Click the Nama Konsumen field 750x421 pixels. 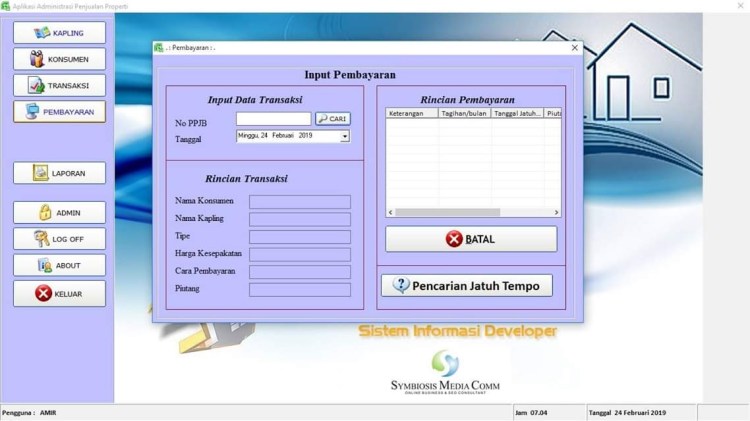click(300, 202)
